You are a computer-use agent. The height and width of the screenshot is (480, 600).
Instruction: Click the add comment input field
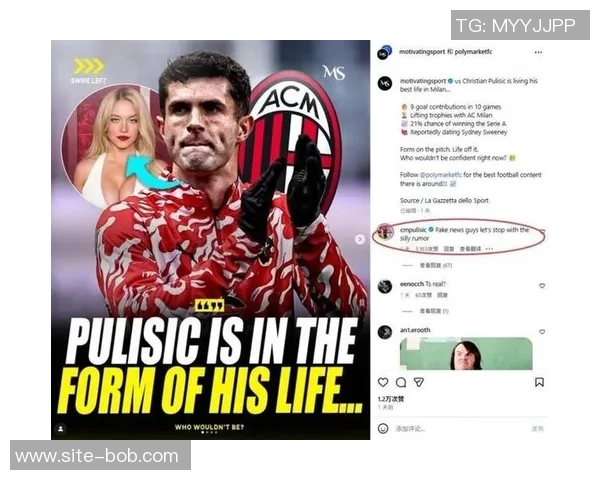click(x=461, y=429)
